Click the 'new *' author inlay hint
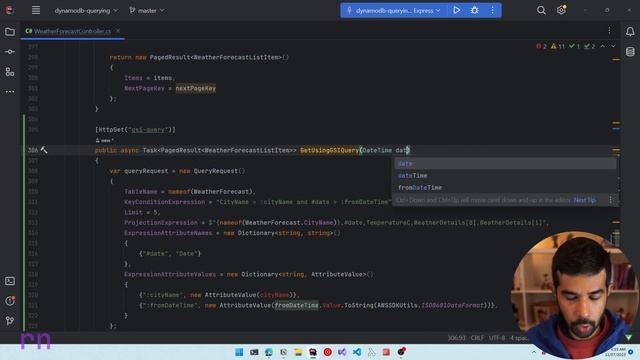 click(x=104, y=140)
